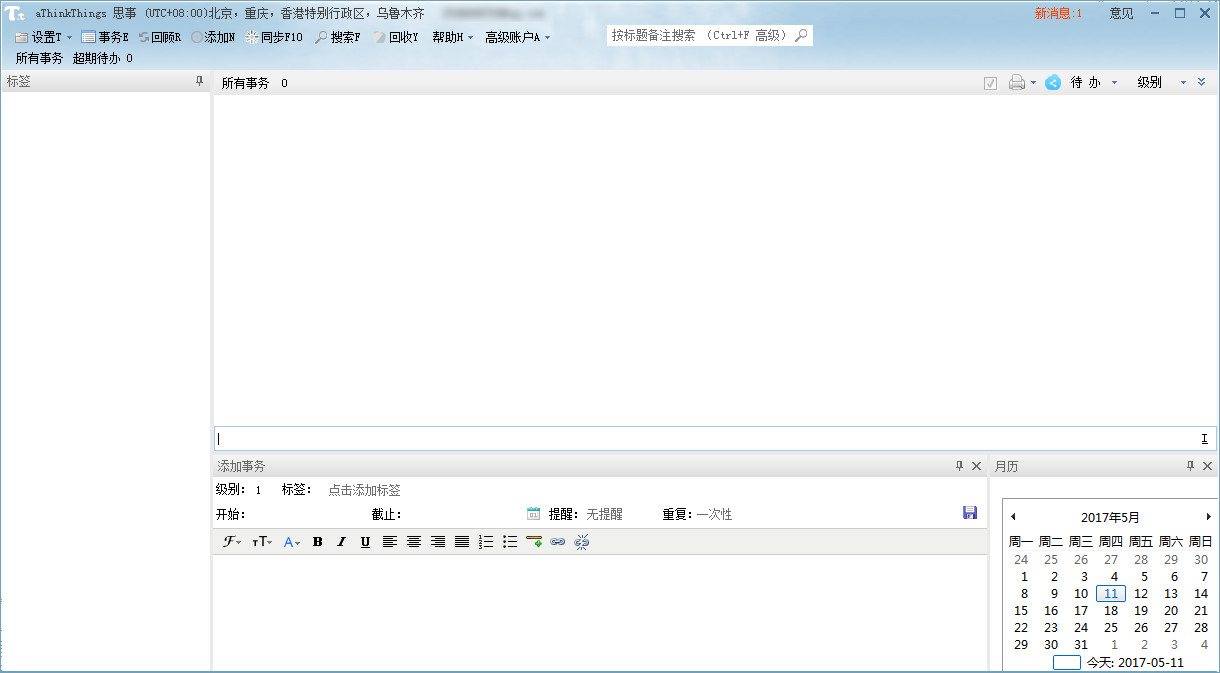
Task: Click the 回顾R review item
Action: point(160,37)
